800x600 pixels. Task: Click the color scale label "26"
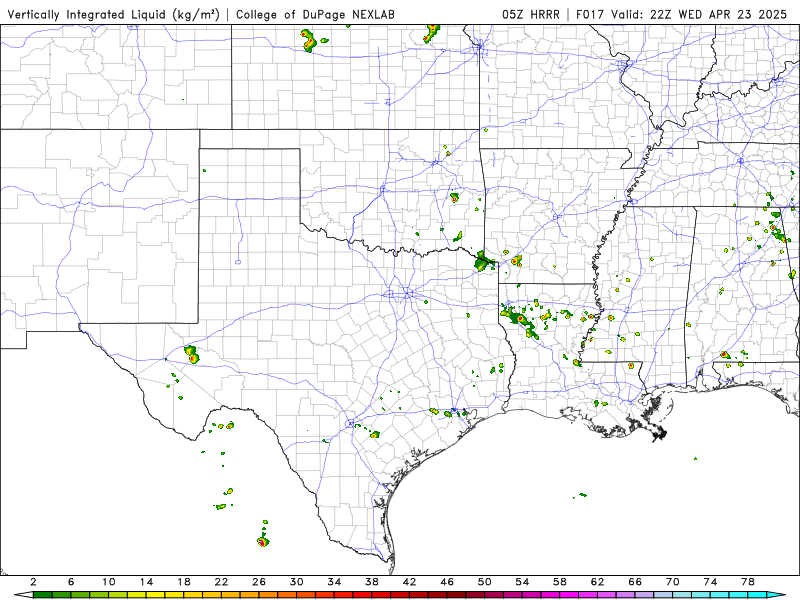click(x=259, y=582)
